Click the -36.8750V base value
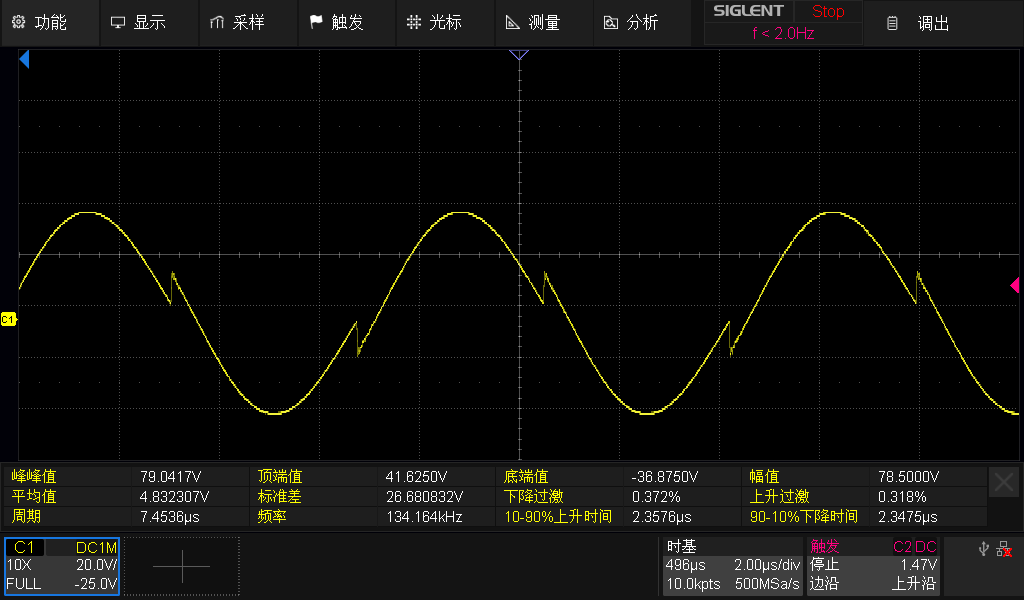The image size is (1024, 600). coord(664,477)
